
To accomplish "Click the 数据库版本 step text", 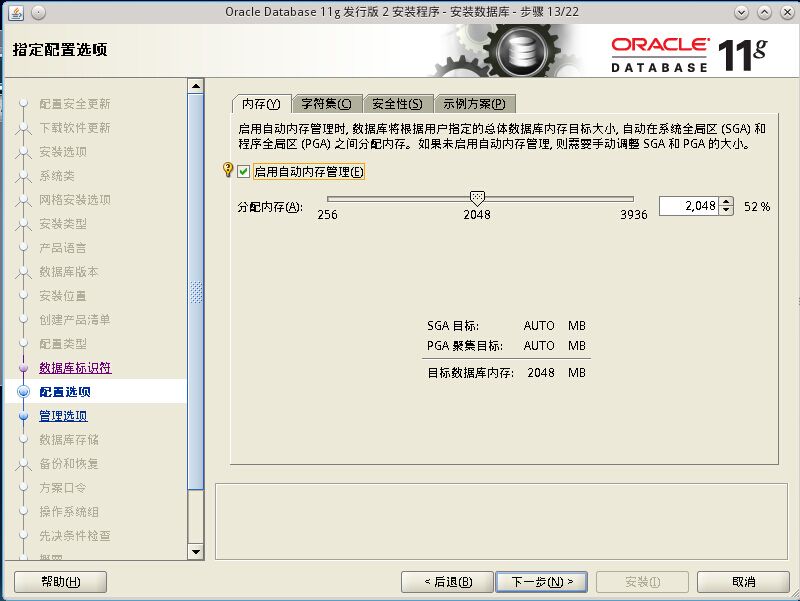I will (69, 272).
